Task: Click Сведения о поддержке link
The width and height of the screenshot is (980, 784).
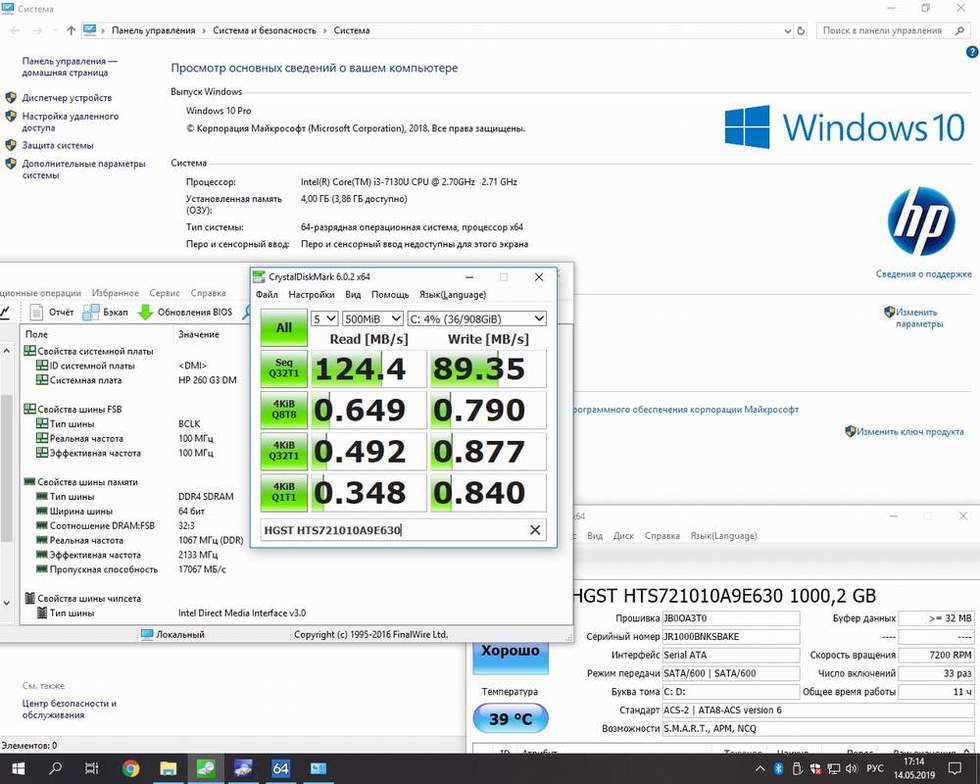Action: click(923, 274)
